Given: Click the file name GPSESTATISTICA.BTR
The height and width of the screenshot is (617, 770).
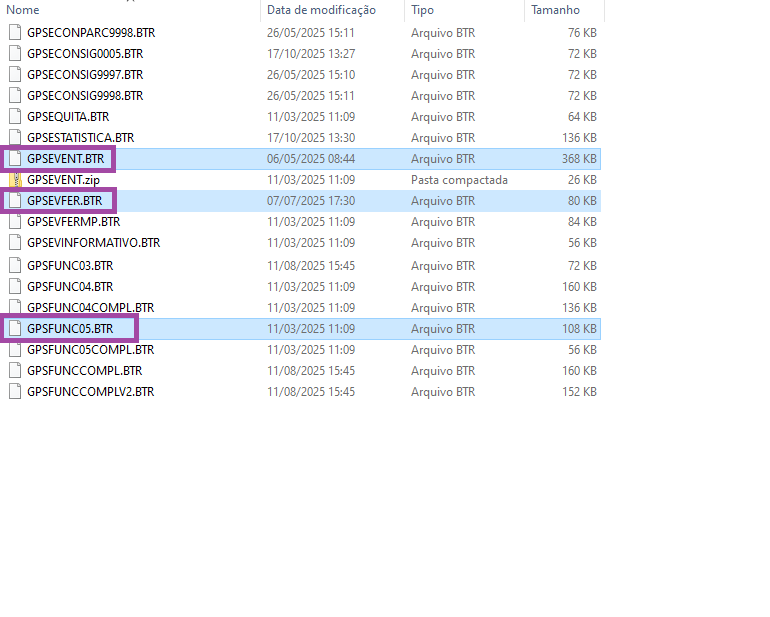Looking at the screenshot, I should (x=81, y=139).
